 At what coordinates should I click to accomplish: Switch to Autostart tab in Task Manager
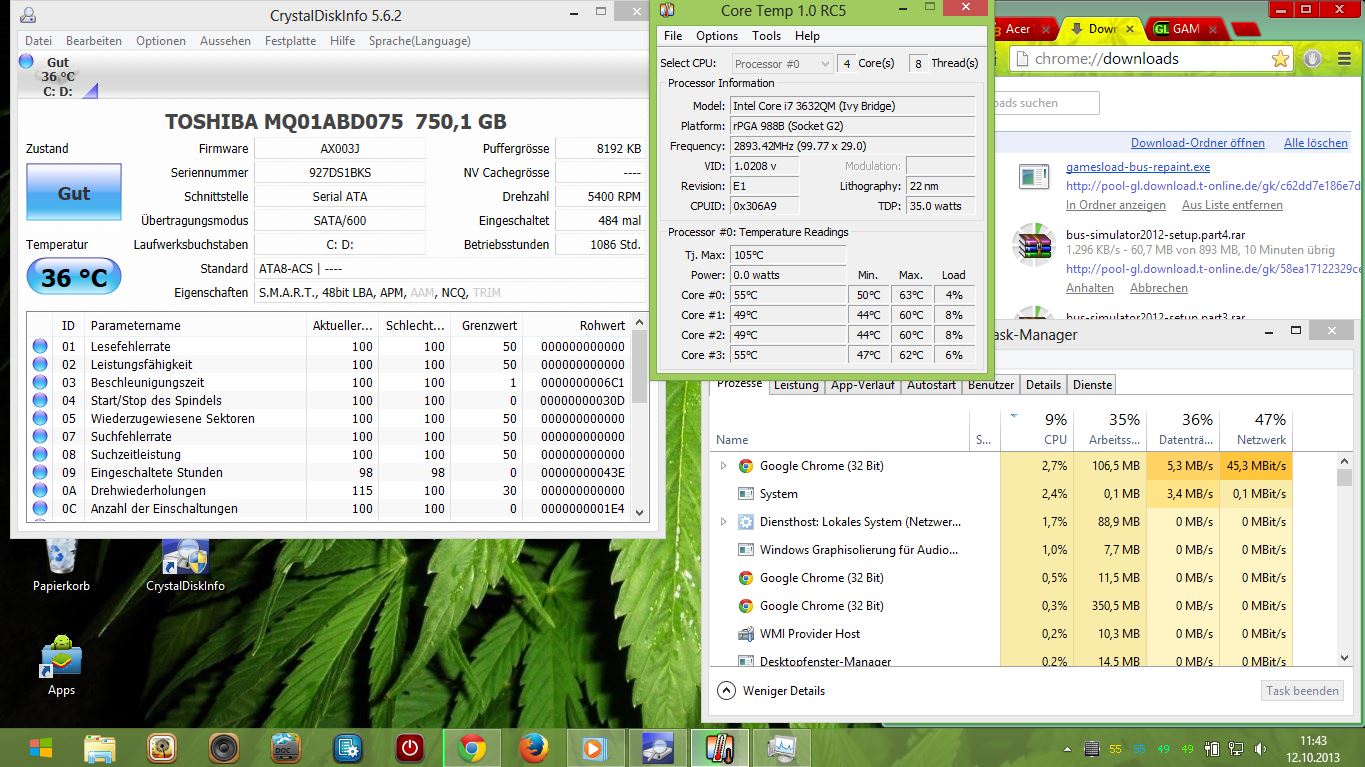tap(931, 385)
